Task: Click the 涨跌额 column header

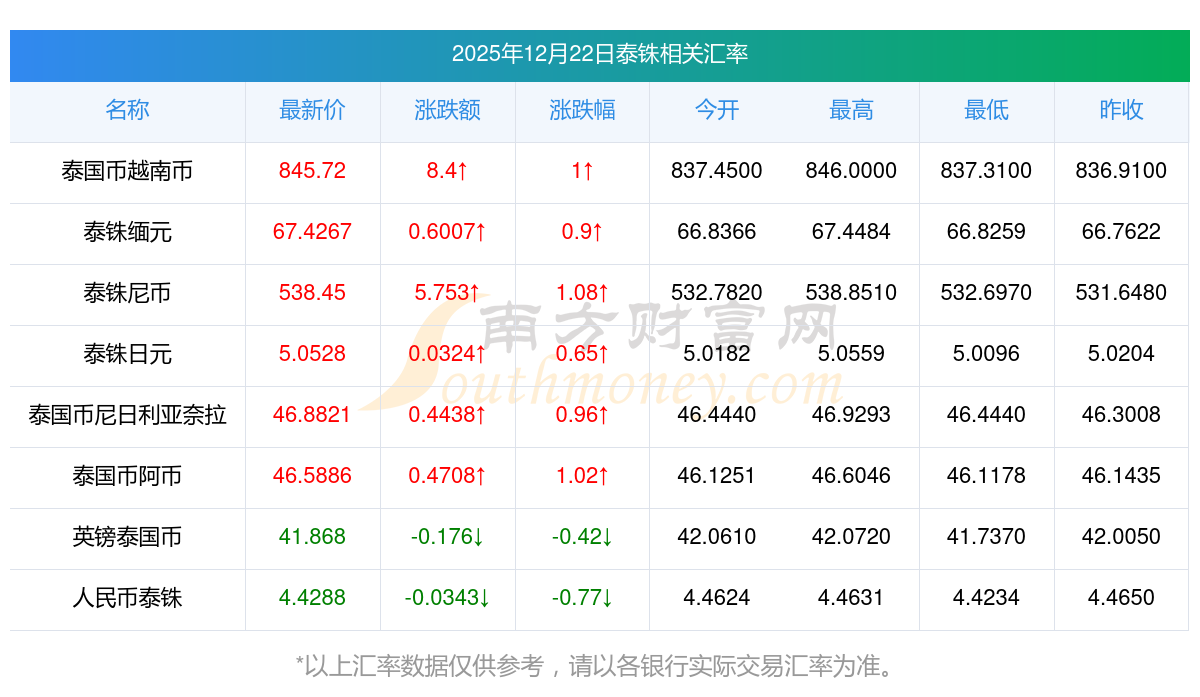Action: click(x=447, y=111)
